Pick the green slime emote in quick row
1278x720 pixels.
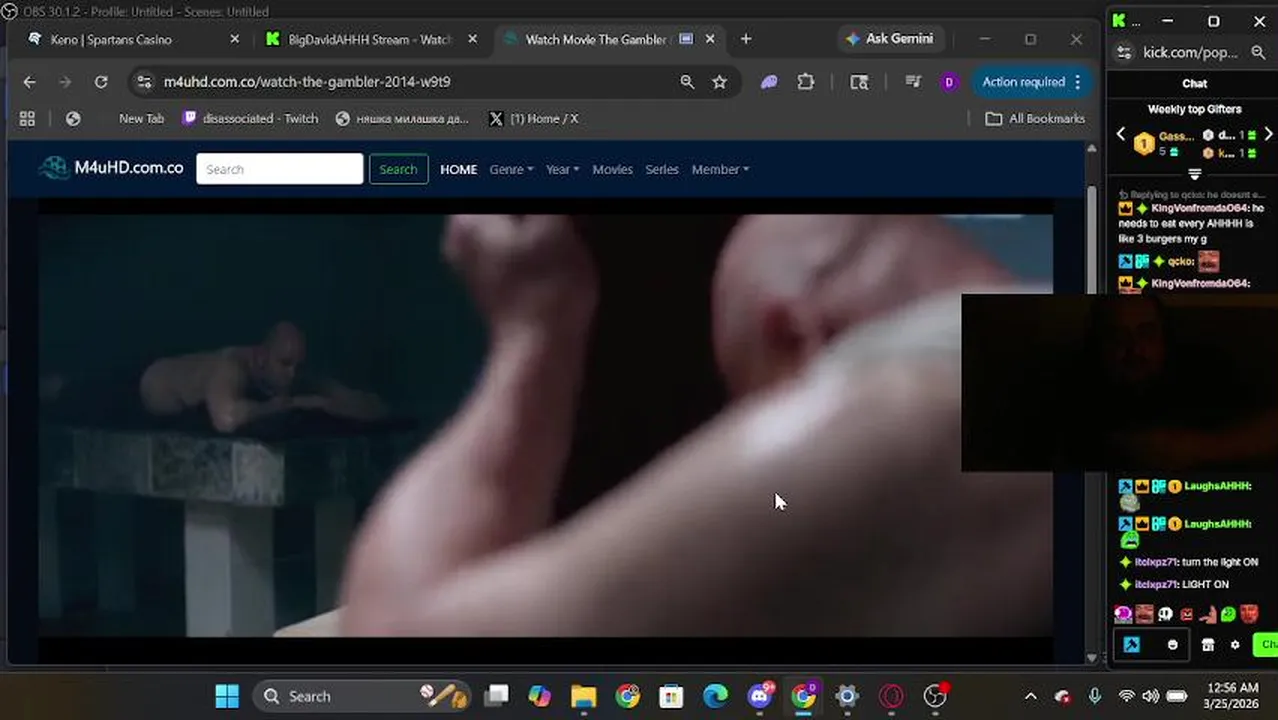tap(1229, 614)
